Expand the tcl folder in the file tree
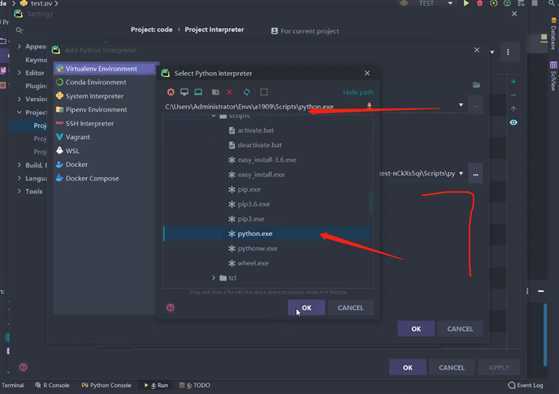 [x=213, y=277]
